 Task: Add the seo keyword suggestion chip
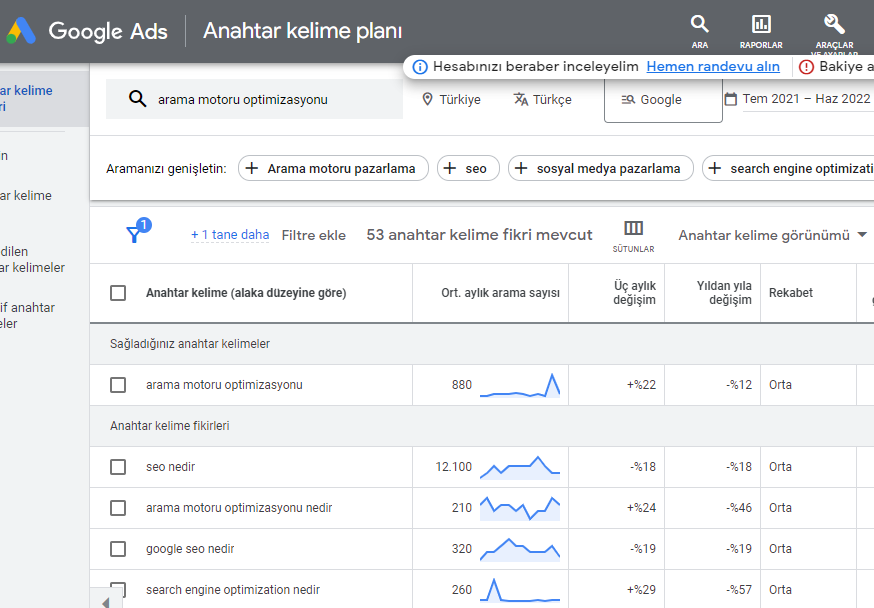468,168
